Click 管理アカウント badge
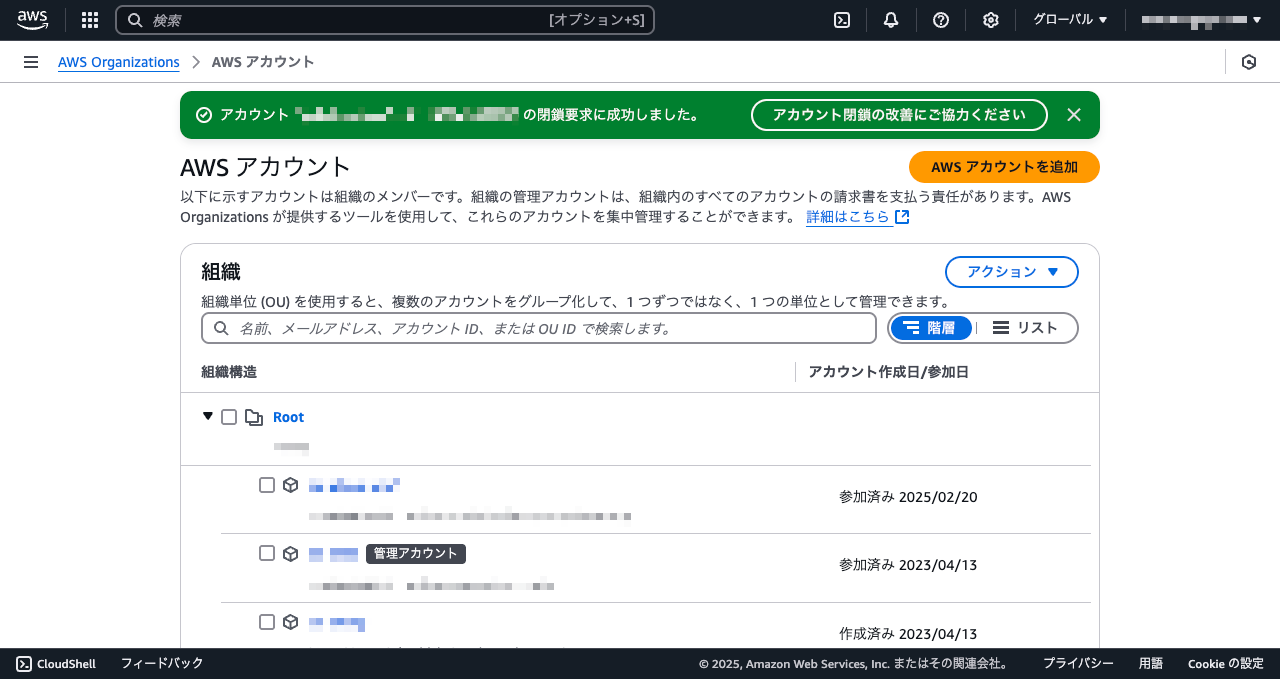 (x=416, y=553)
